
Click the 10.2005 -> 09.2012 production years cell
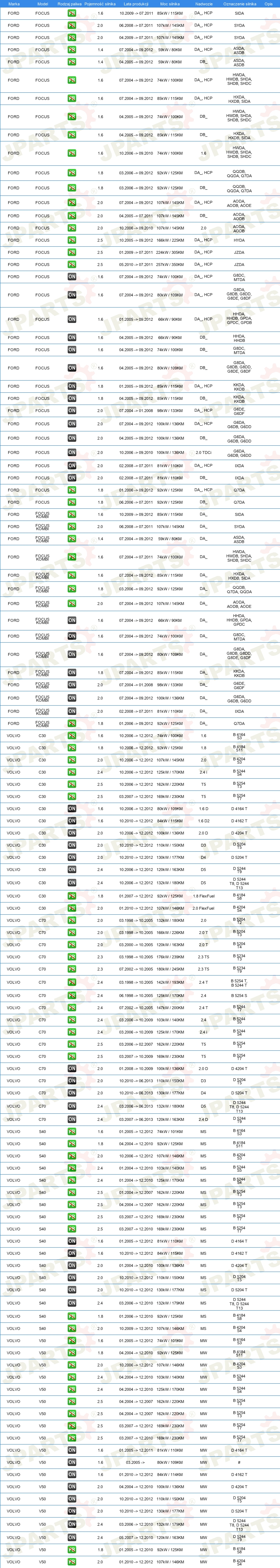tap(136, 240)
